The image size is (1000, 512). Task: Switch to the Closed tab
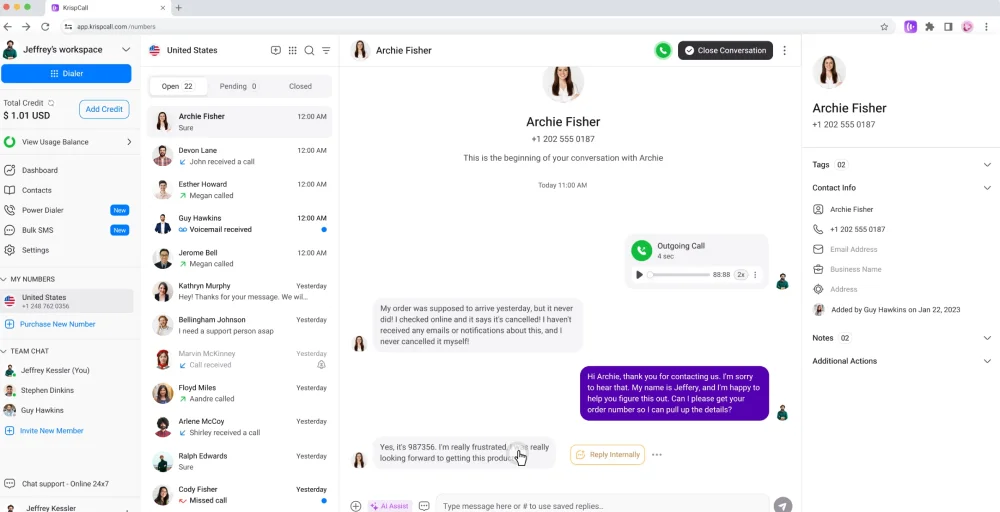click(300, 86)
